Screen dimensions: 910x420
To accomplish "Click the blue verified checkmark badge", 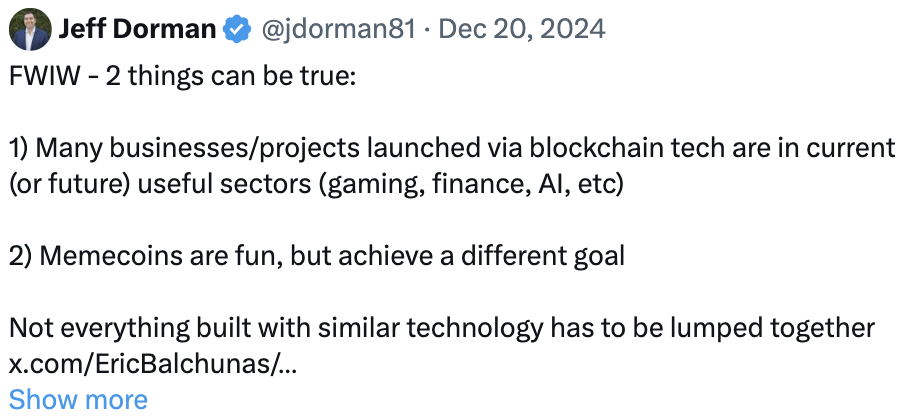I will pyautogui.click(x=237, y=29).
